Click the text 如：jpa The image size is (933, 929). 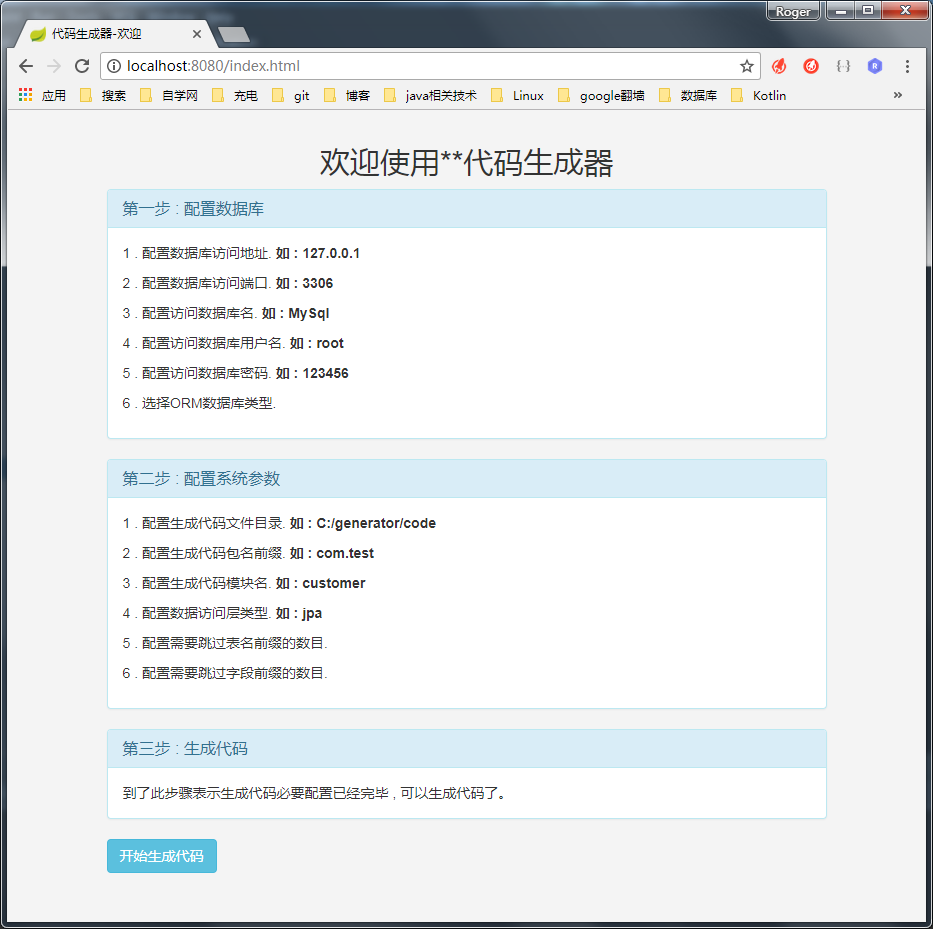299,614
